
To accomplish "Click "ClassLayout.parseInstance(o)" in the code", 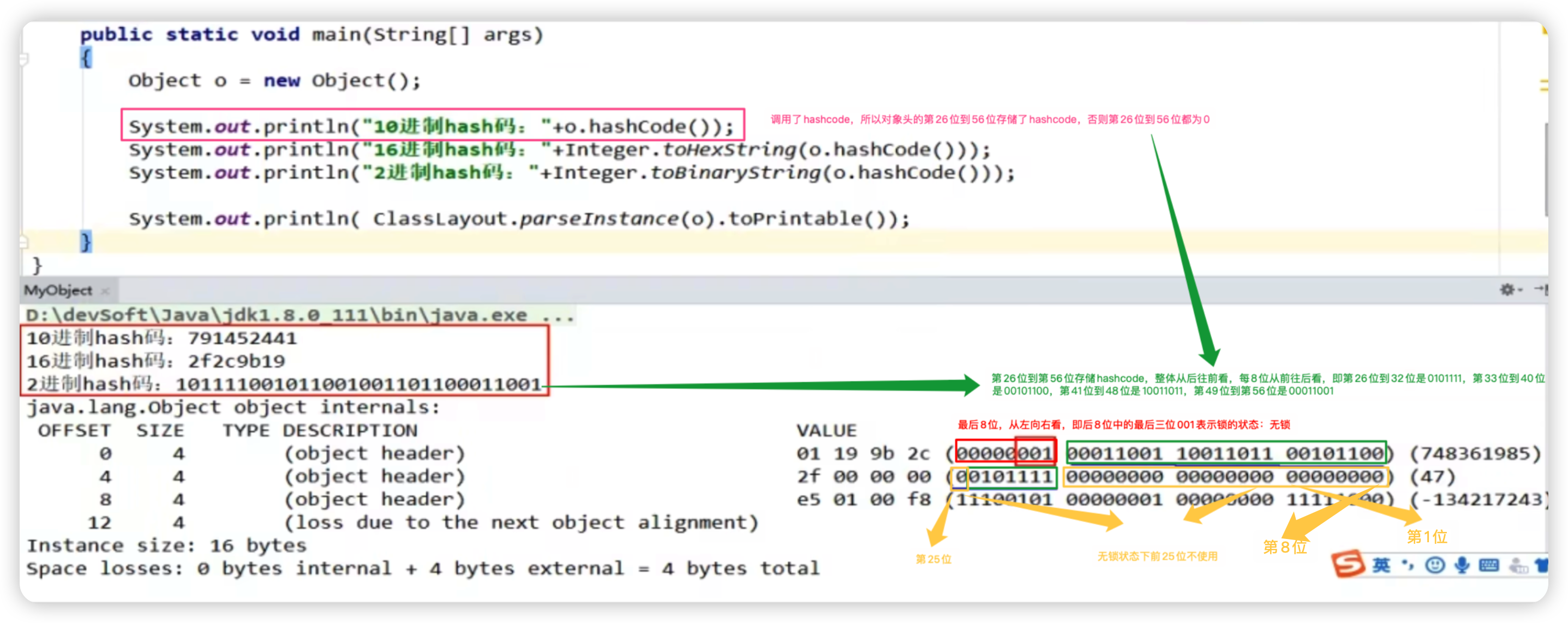I will click(547, 218).
